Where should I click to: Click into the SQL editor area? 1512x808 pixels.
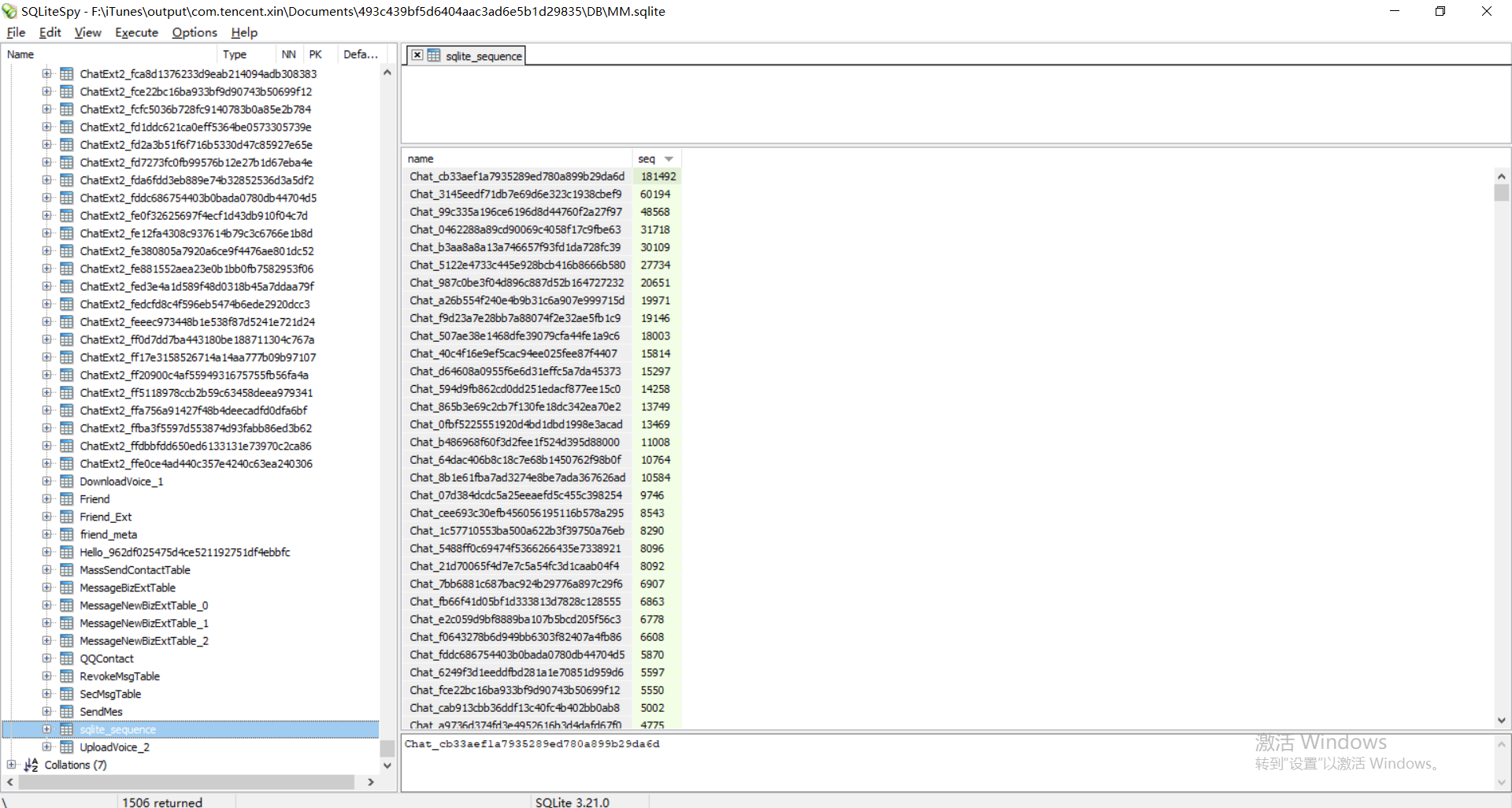coord(955,104)
